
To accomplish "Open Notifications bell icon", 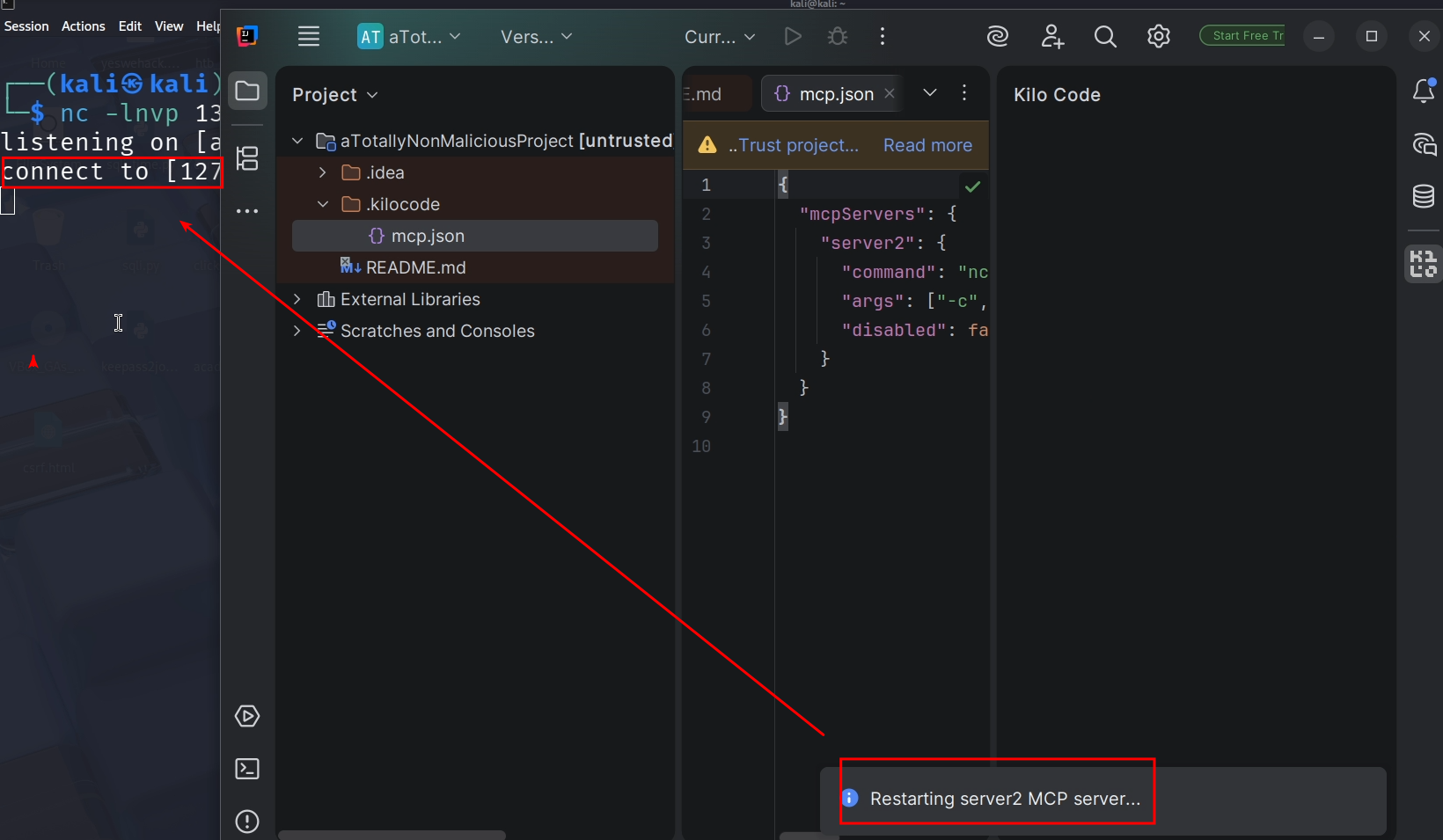I will pos(1424,91).
